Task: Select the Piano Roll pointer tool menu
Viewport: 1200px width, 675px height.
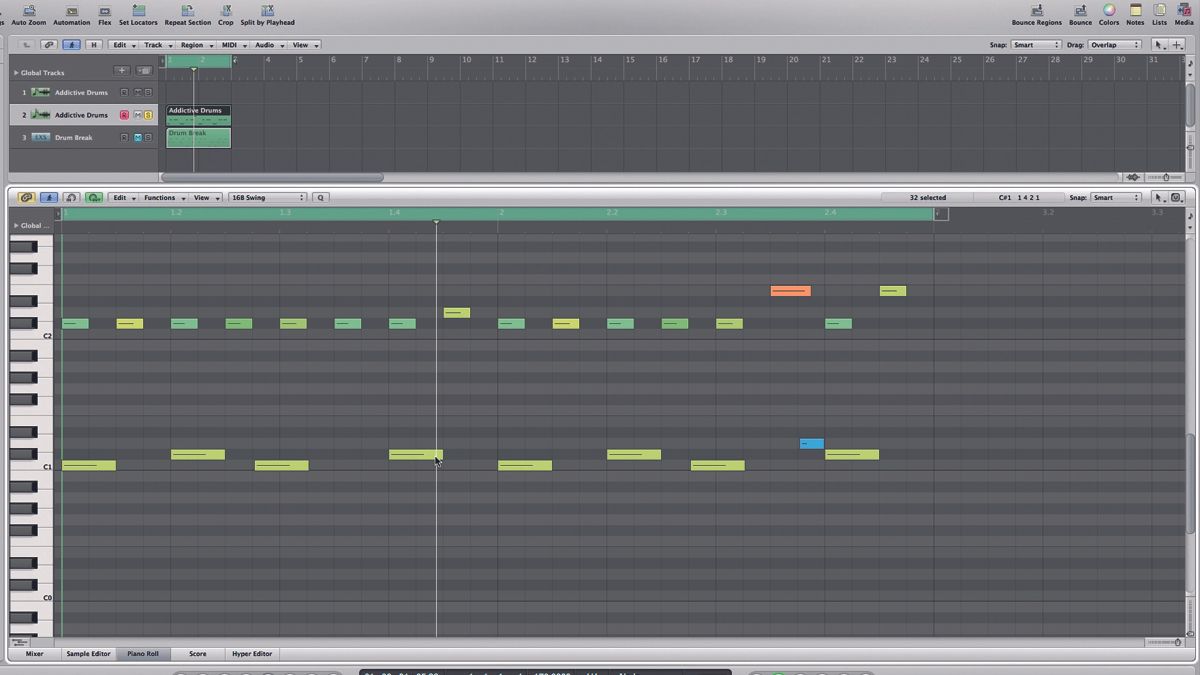Action: tap(1160, 198)
